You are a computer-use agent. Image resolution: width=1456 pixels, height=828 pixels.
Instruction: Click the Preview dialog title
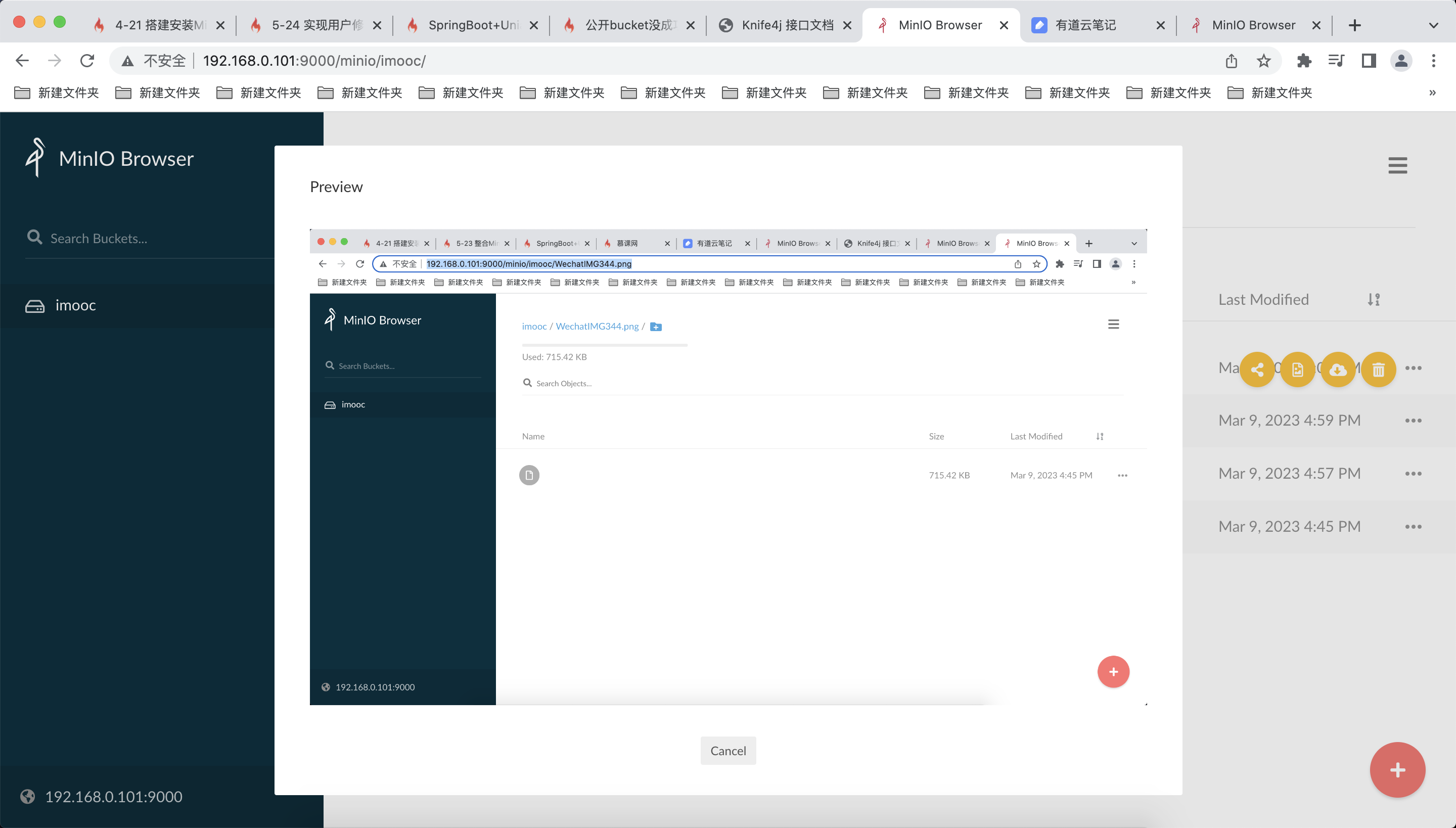click(x=336, y=187)
